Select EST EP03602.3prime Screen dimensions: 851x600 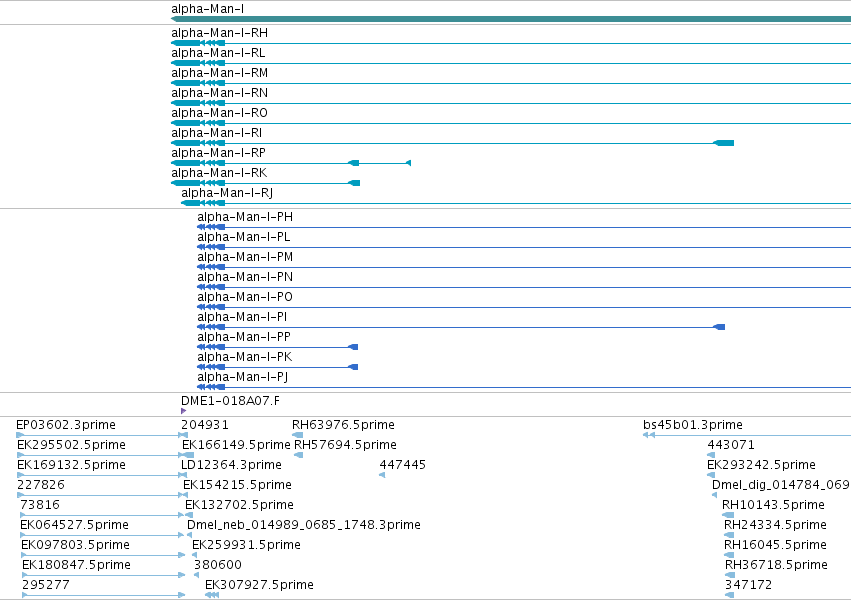pyautogui.click(x=66, y=425)
